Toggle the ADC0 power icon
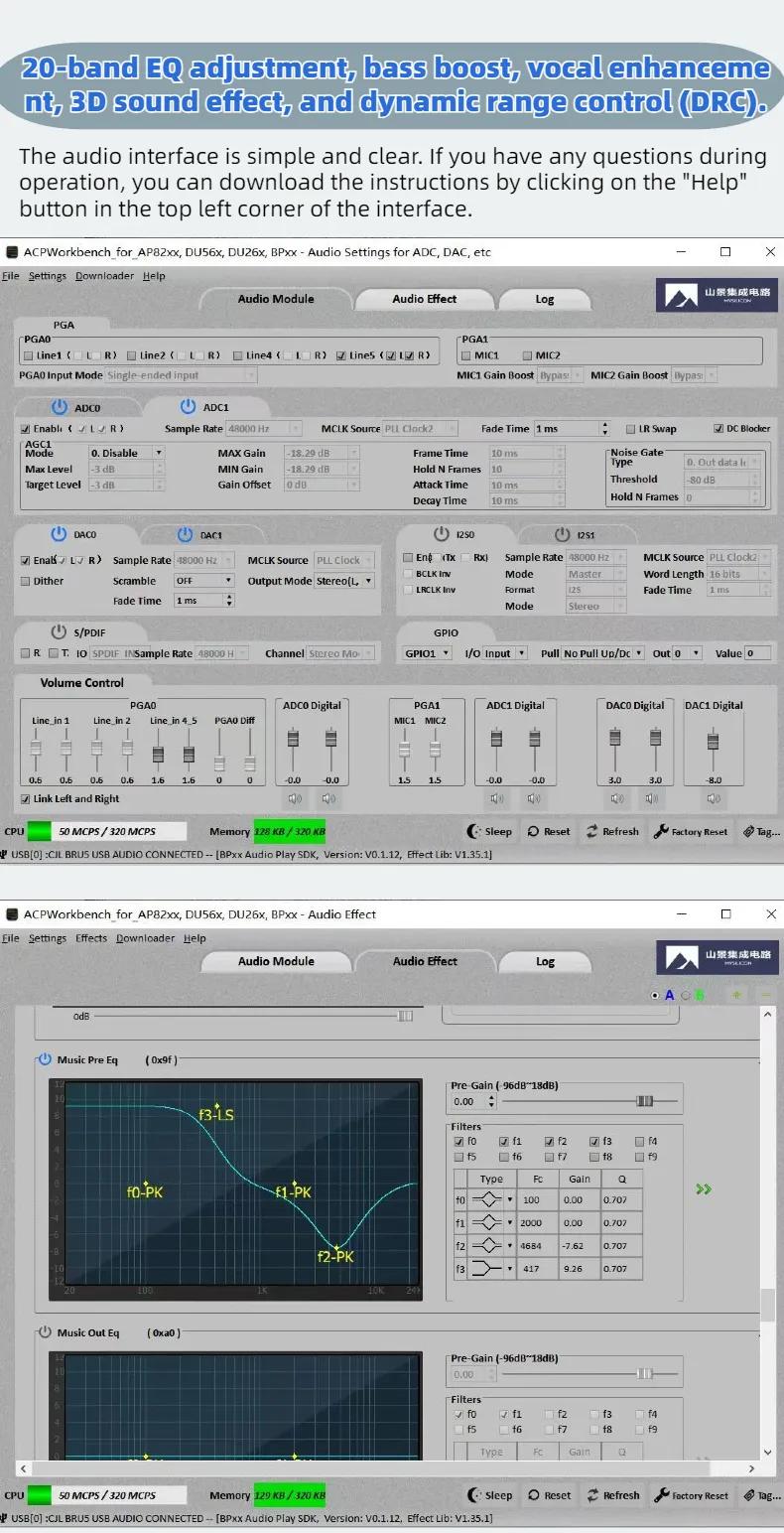This screenshot has width=784, height=1533. coord(59,407)
